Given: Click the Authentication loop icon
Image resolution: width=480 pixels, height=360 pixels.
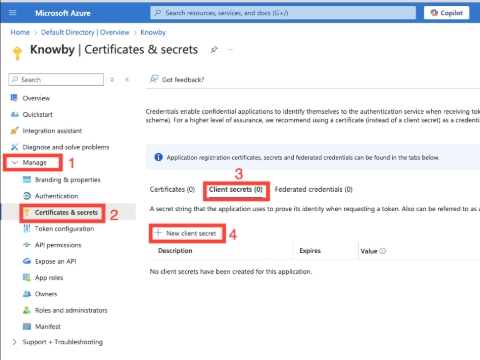Looking at the screenshot, I should [x=27, y=196].
